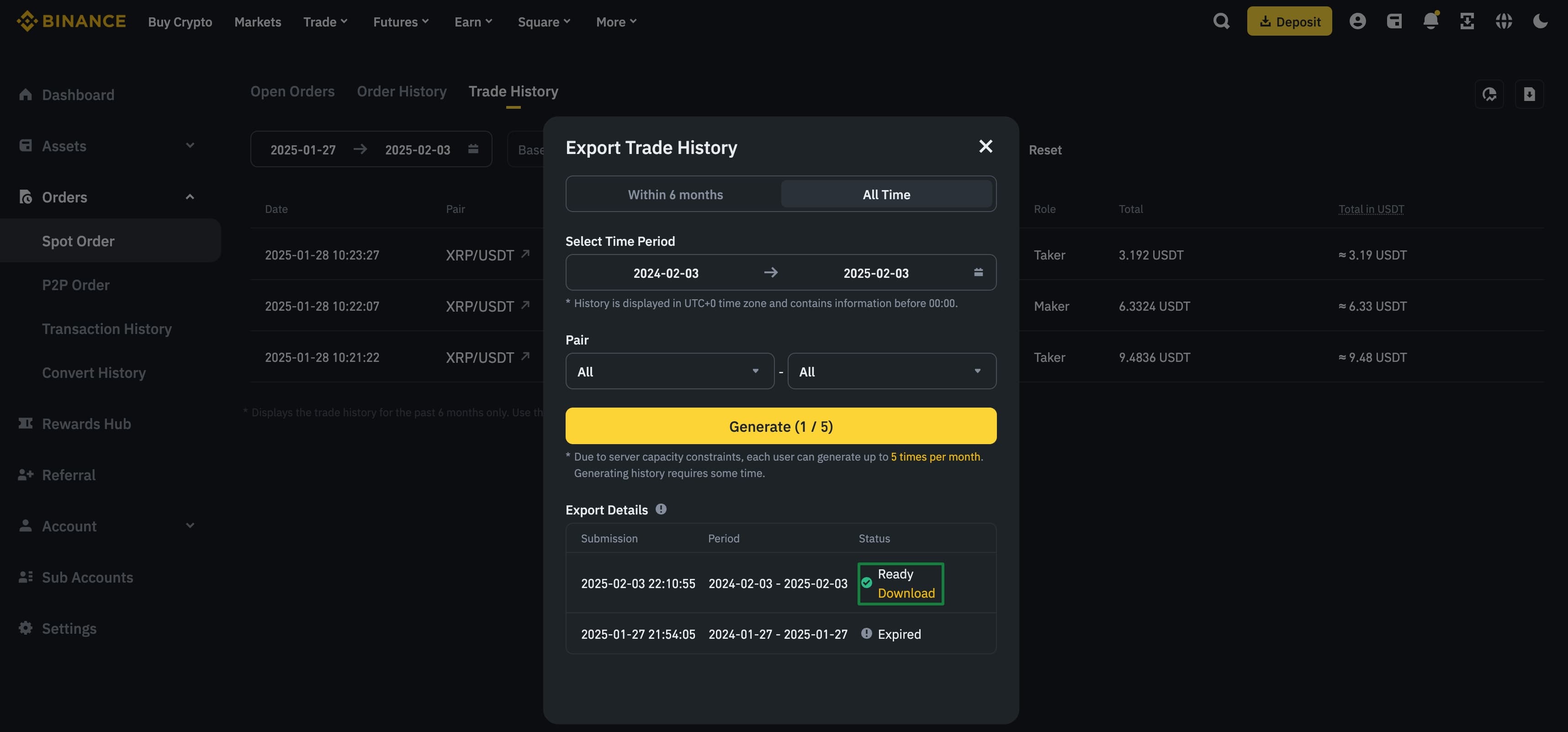This screenshot has height=732, width=1568.
Task: Click start date 2025-01-27 in background filter
Action: coord(303,150)
